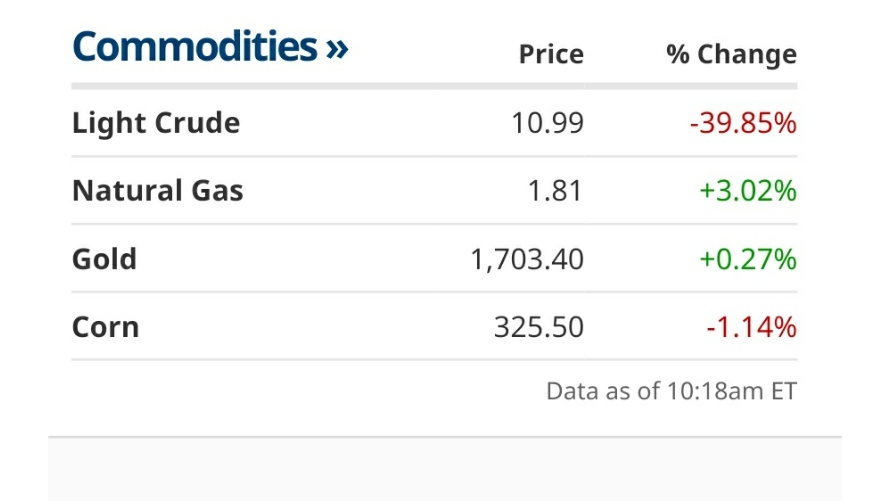Image resolution: width=890 pixels, height=501 pixels.
Task: Click the +3.02% change value
Action: pyautogui.click(x=748, y=191)
